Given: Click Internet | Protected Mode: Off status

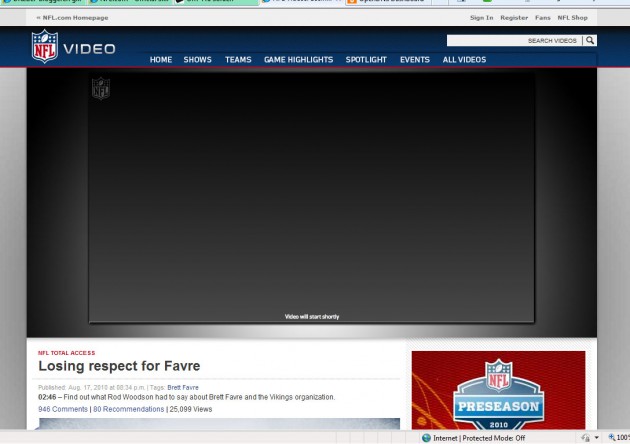Looking at the screenshot, I should (x=479, y=438).
